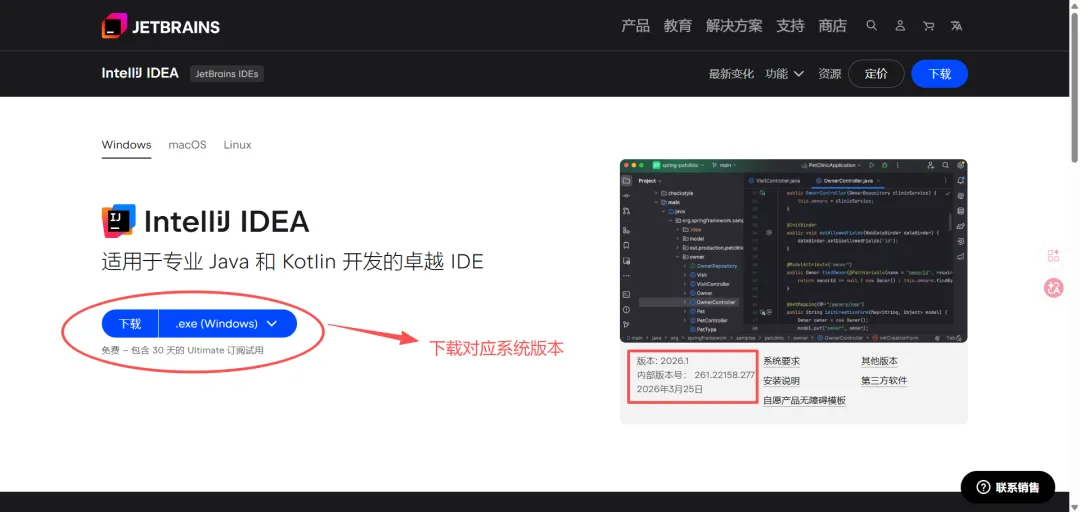Click the 联系销售 chat button
Viewport: 1080px width, 512px height.
[x=1008, y=488]
